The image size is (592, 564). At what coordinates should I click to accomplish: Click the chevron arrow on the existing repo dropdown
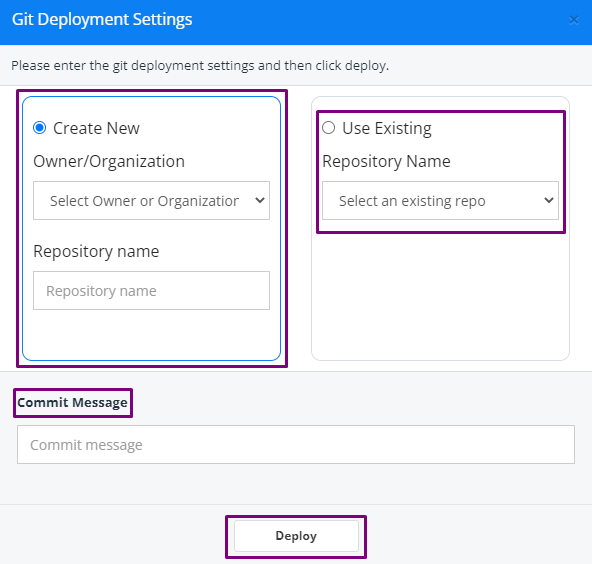pyautogui.click(x=549, y=200)
